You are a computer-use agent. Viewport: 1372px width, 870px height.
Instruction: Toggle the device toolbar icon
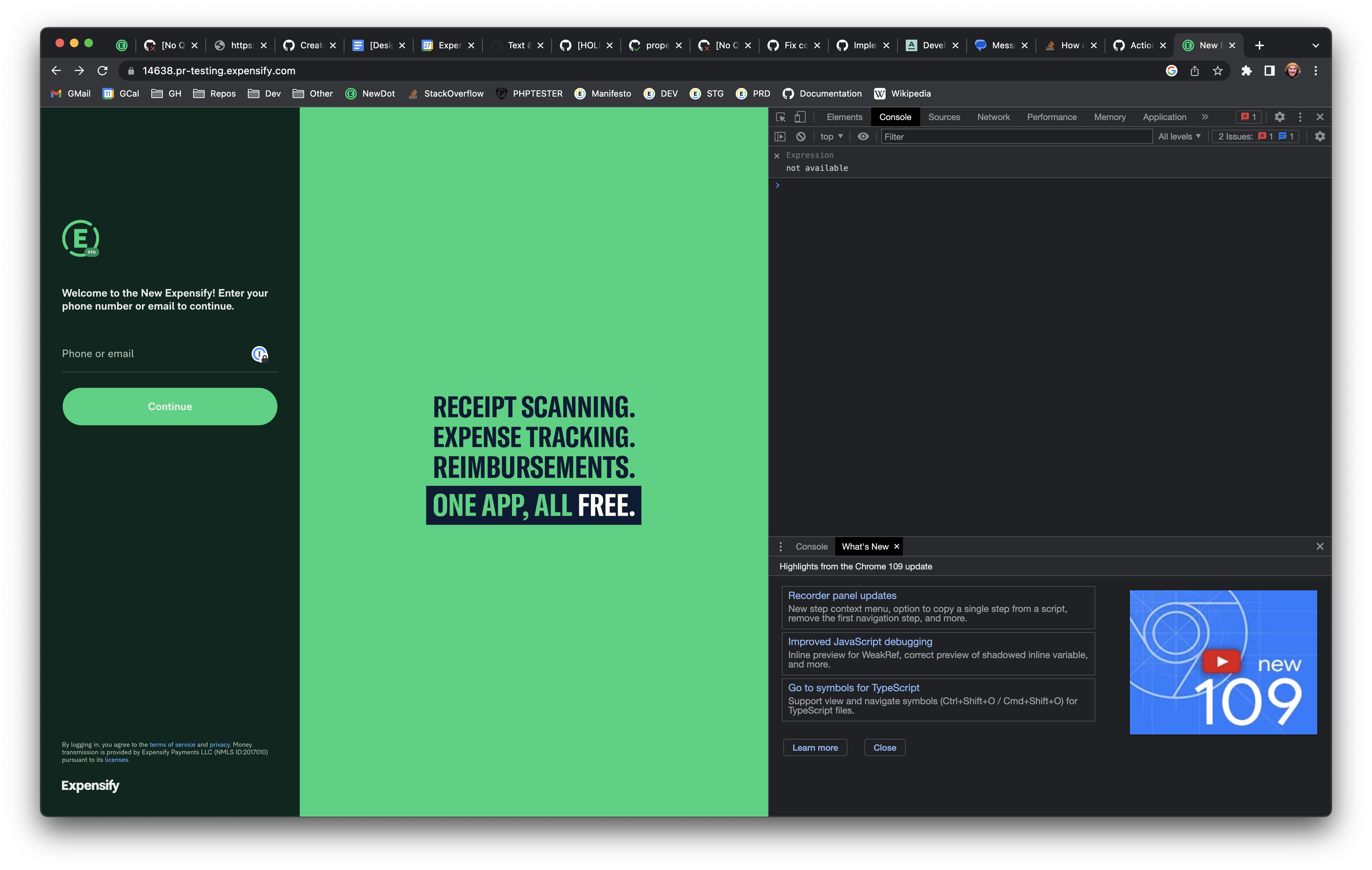pyautogui.click(x=801, y=117)
